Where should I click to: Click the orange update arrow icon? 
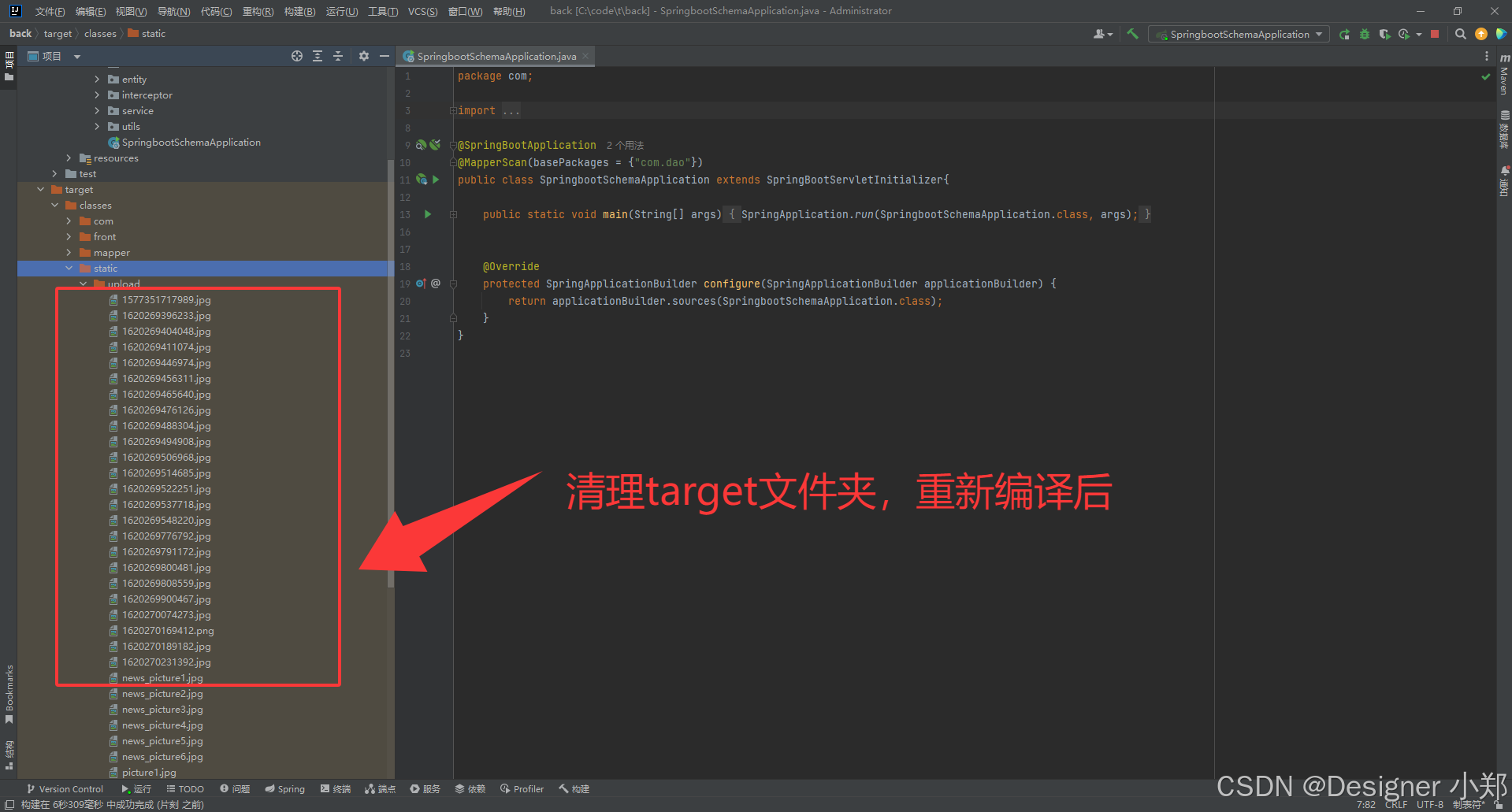tap(1481, 34)
